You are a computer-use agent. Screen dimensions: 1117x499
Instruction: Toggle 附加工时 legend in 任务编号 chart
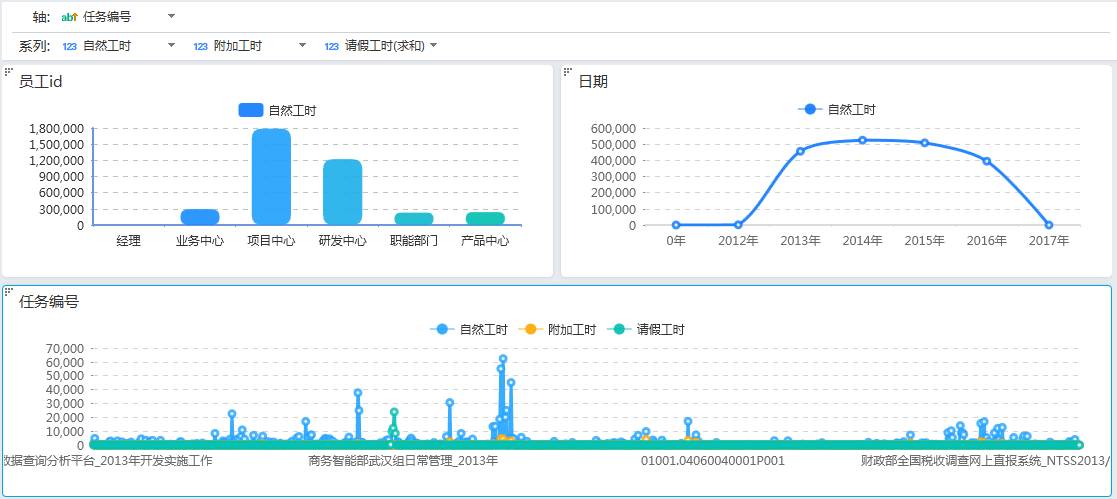coord(557,329)
